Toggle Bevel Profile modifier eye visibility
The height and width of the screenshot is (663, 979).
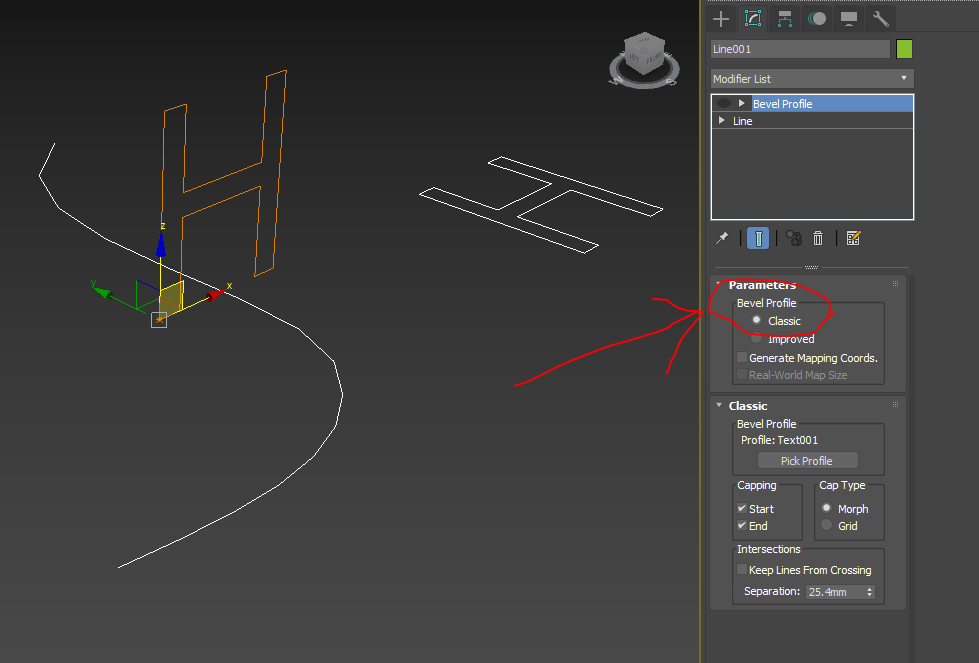point(724,104)
